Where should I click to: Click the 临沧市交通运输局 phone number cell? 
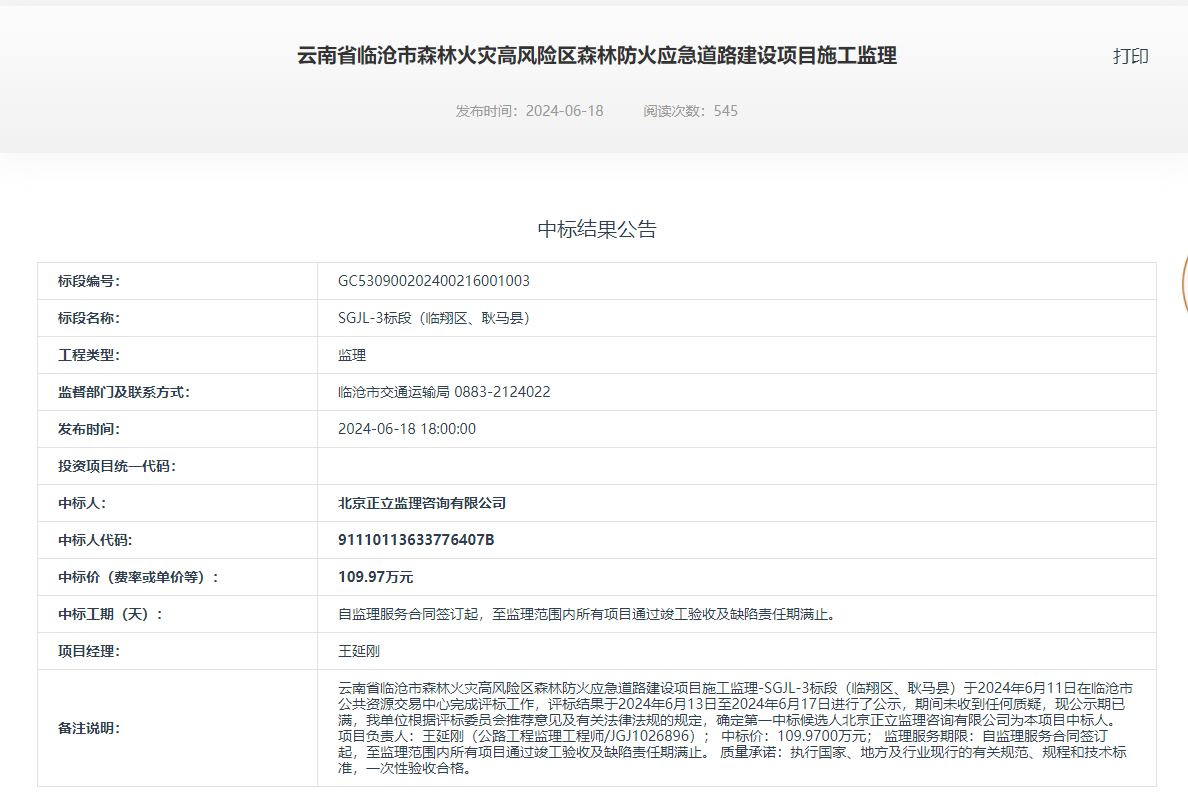click(x=444, y=392)
